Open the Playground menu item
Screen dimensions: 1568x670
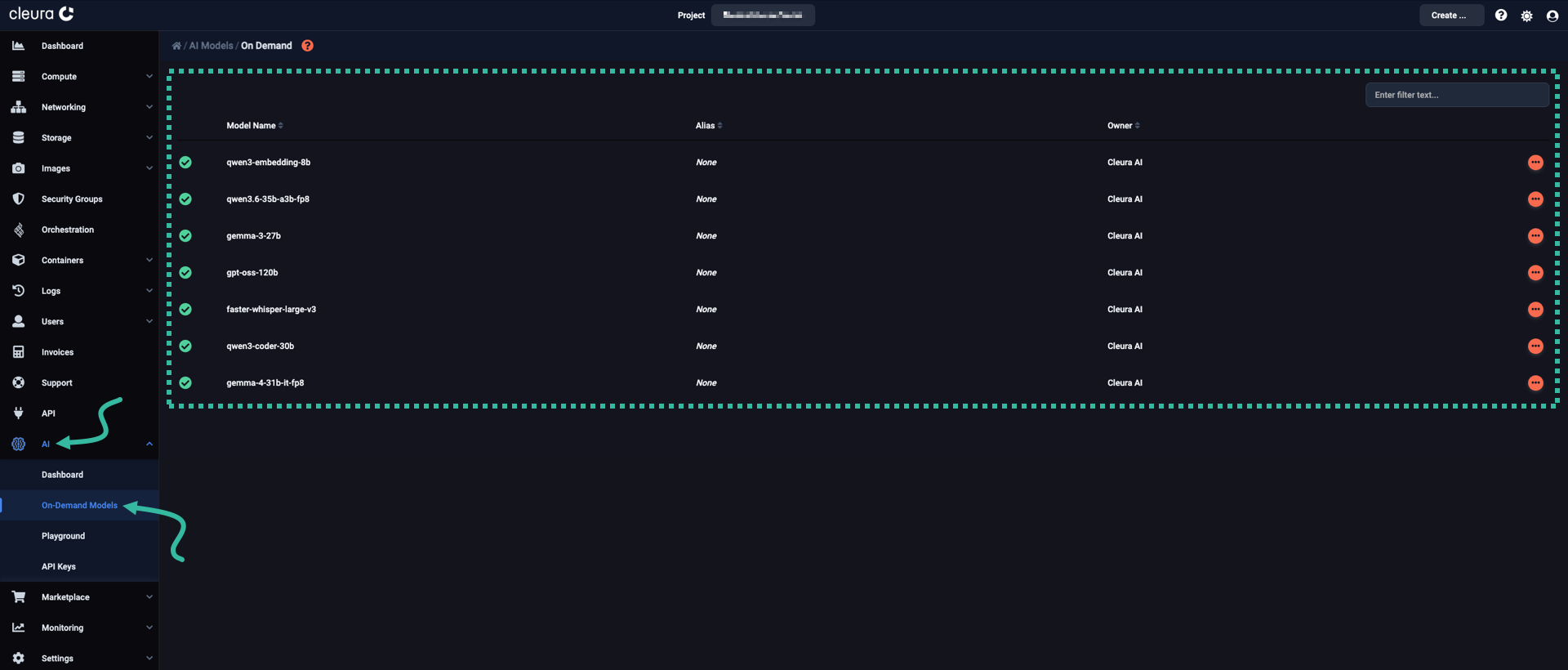click(79, 536)
